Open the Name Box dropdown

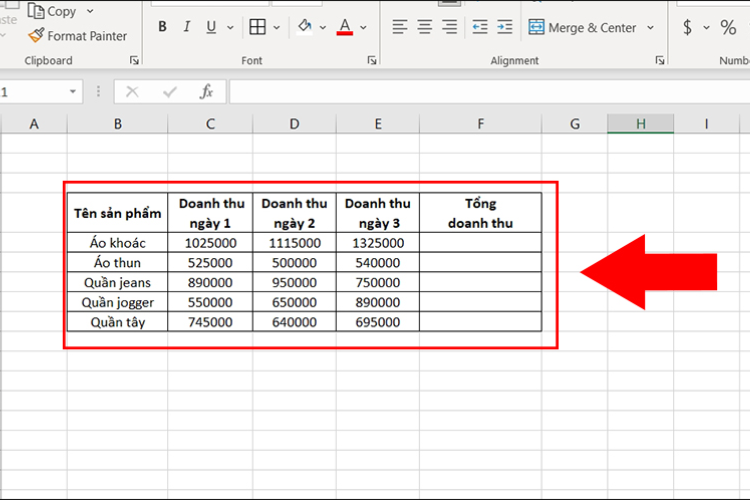(73, 91)
